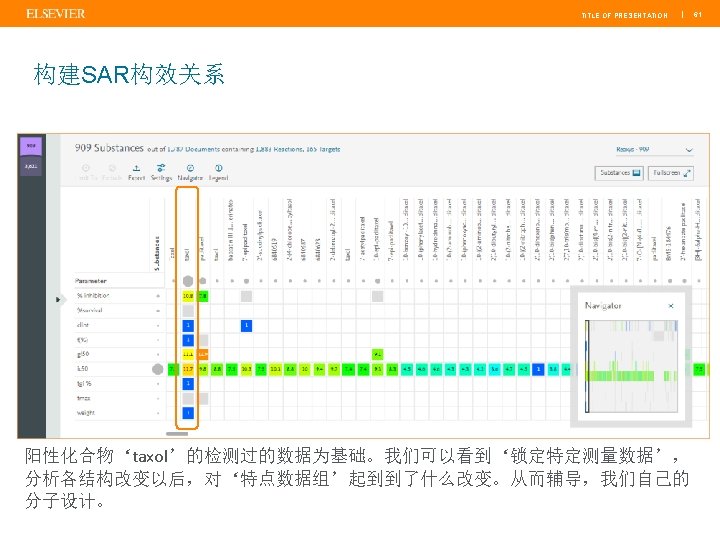Select the purple 909 sidebar tab
The width and height of the screenshot is (720, 540).
pyautogui.click(x=31, y=146)
